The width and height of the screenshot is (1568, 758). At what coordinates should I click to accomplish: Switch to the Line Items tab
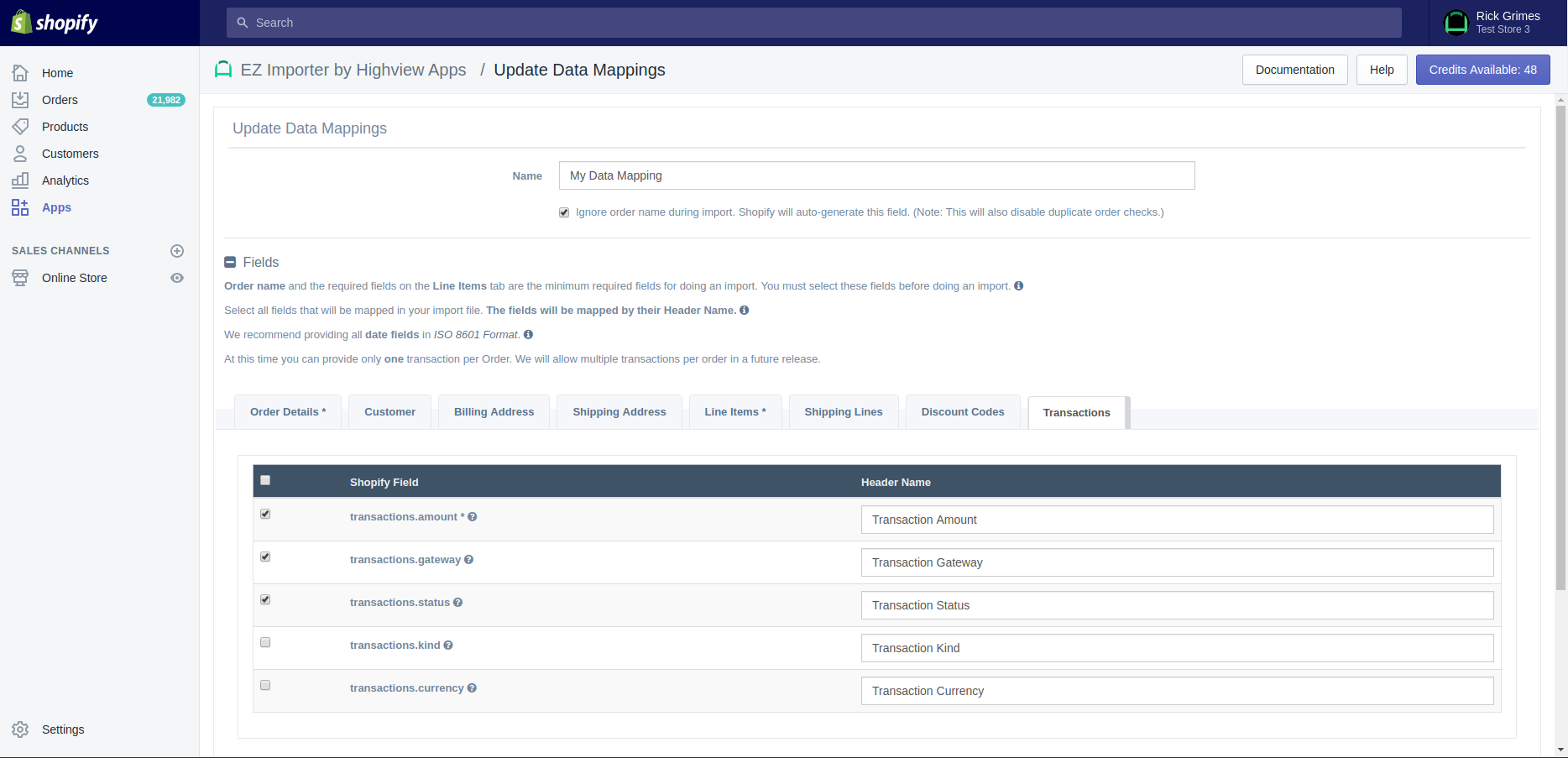pos(734,412)
